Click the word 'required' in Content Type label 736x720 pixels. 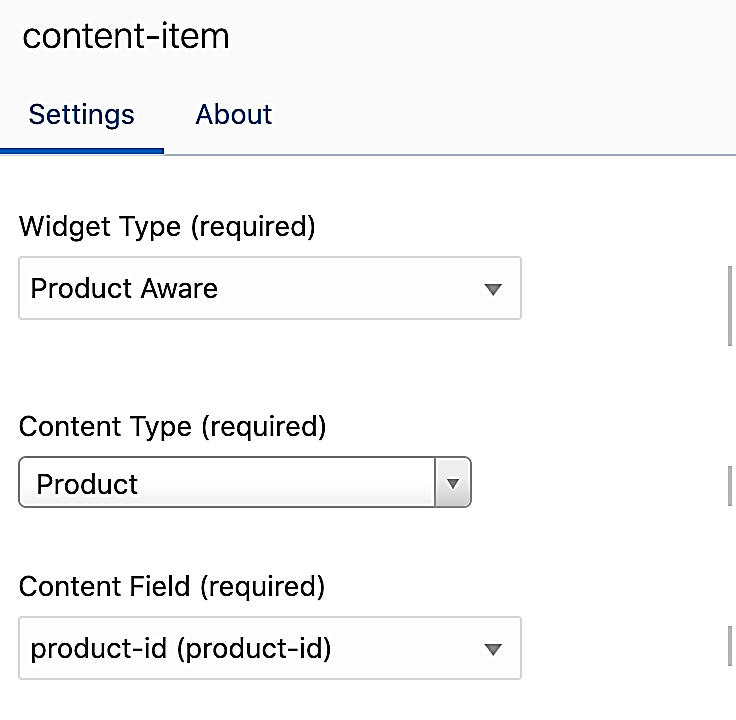click(x=263, y=427)
